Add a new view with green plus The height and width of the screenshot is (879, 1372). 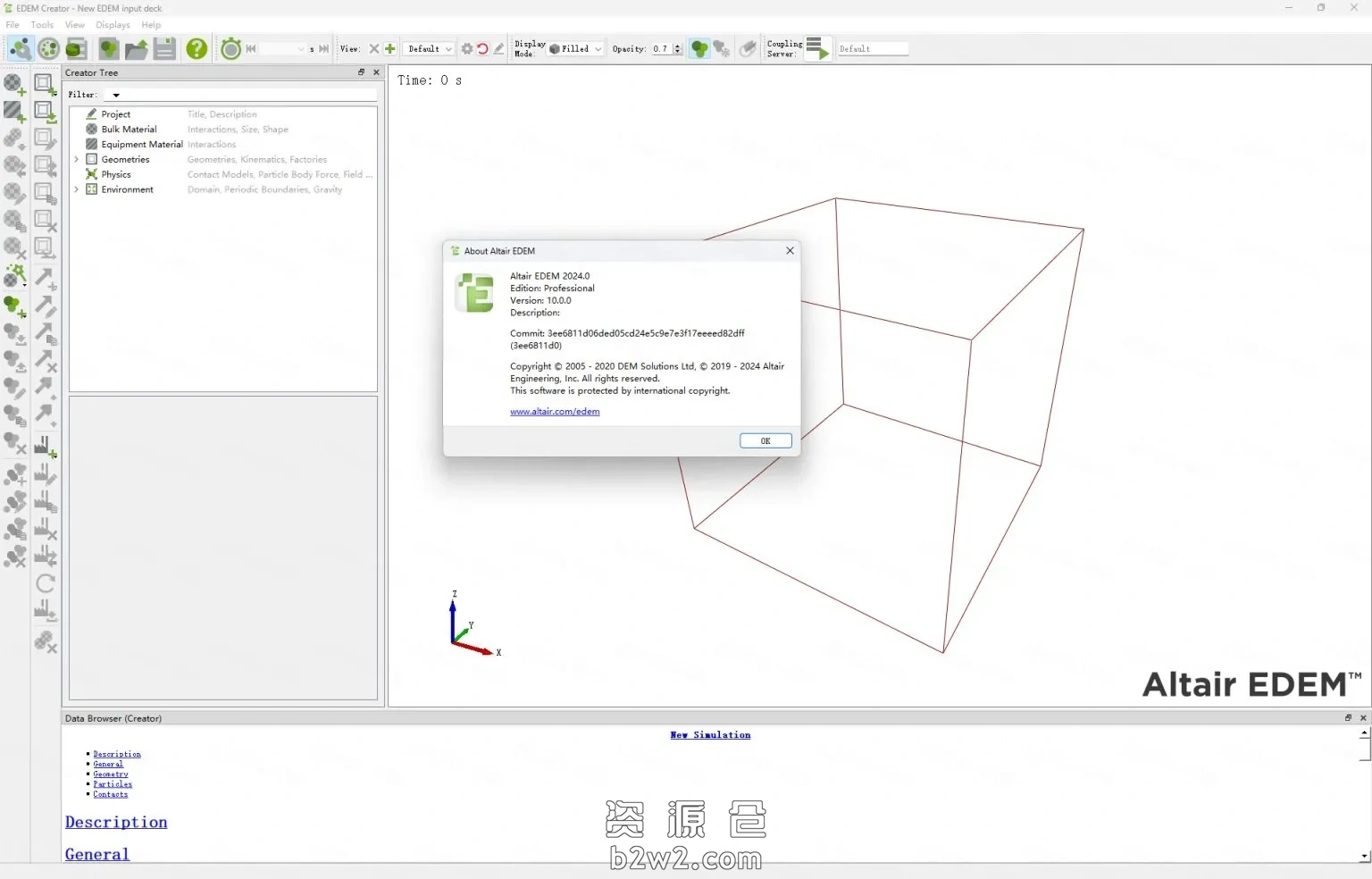389,49
